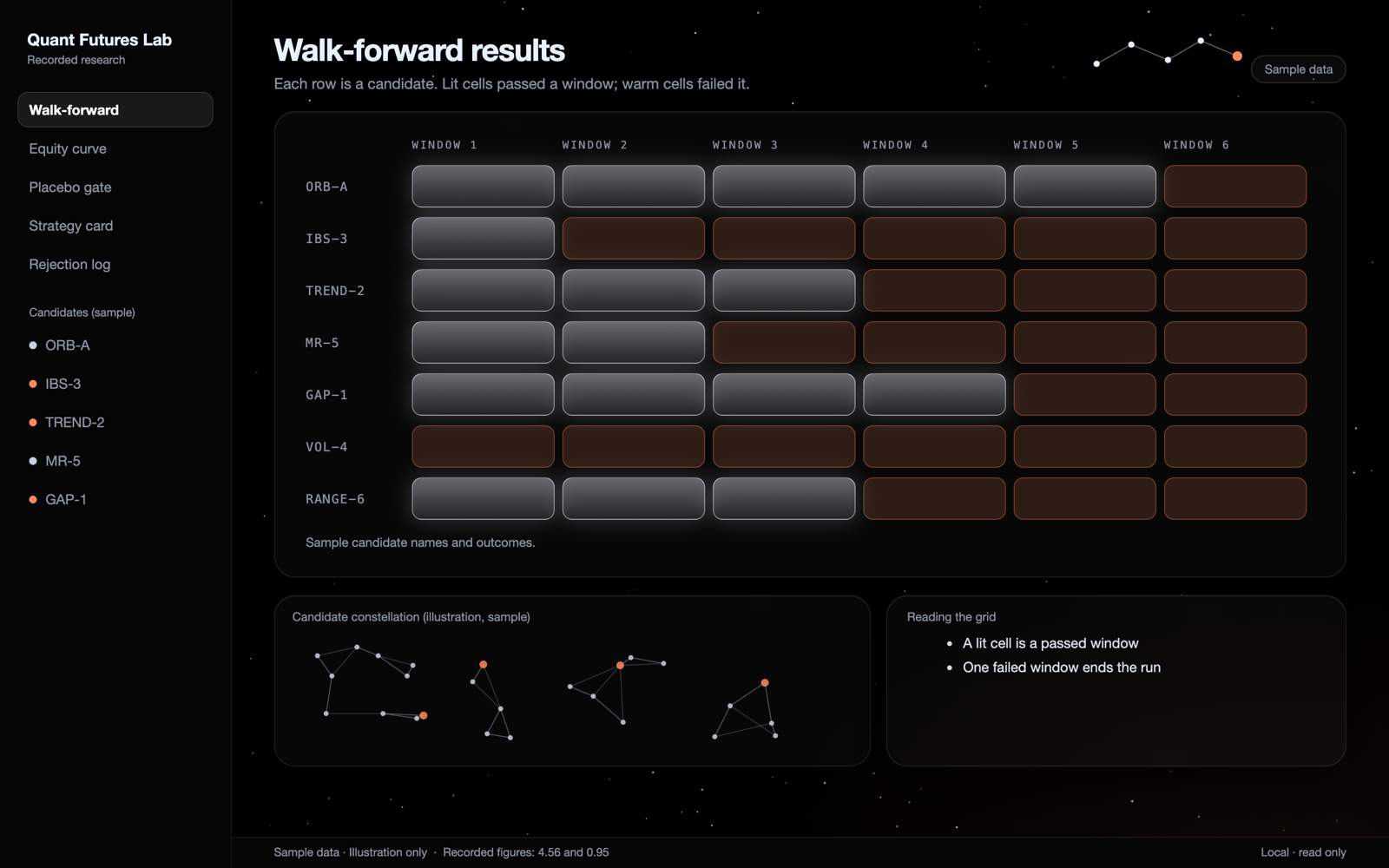
Task: Click GAP-1 Window 4 passed cell
Action: coord(934,394)
